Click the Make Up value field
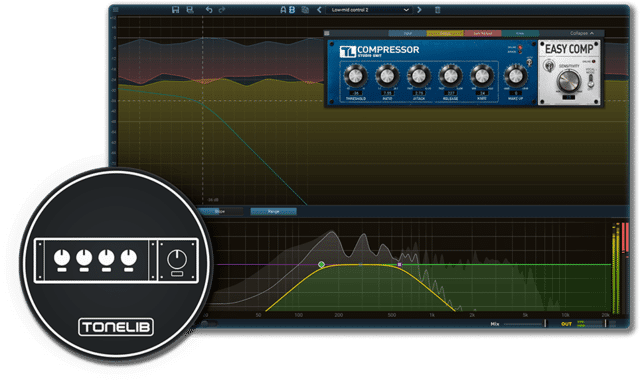The height and width of the screenshot is (380, 640). pos(516,93)
